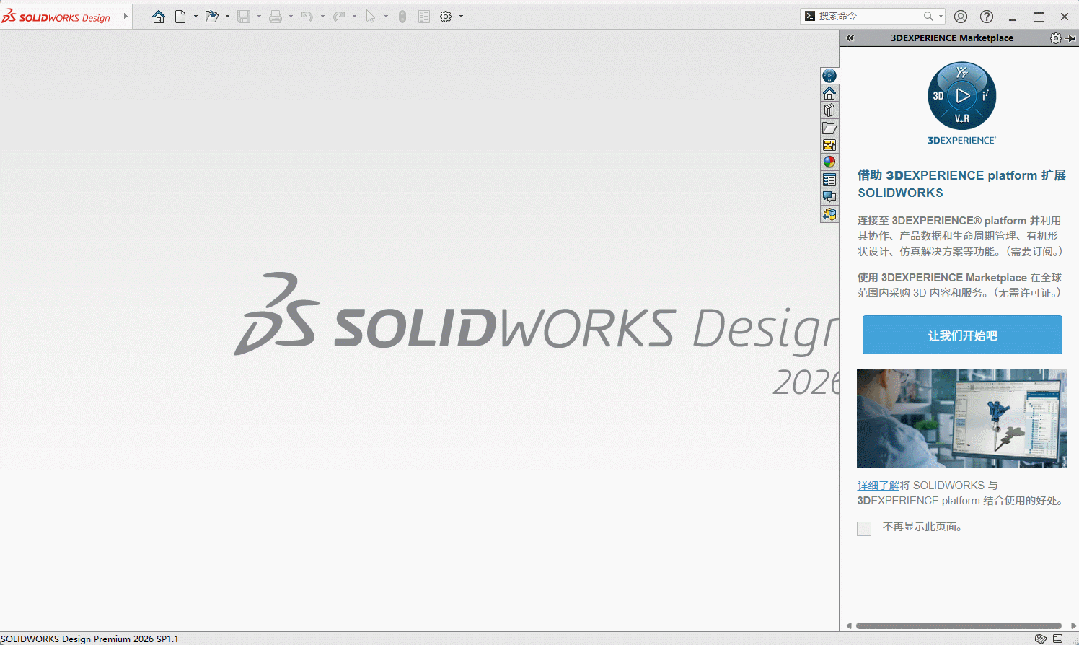Screen dimensions: 1079x645
Task: Click the rightmost status bar icon
Action: point(1058,639)
